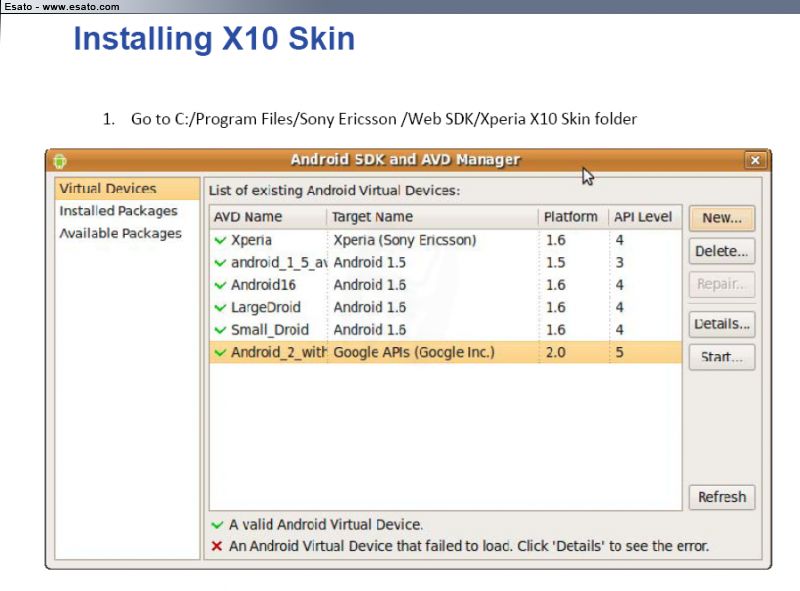Click the 'Installing X10 Skin' slide title

(x=214, y=39)
